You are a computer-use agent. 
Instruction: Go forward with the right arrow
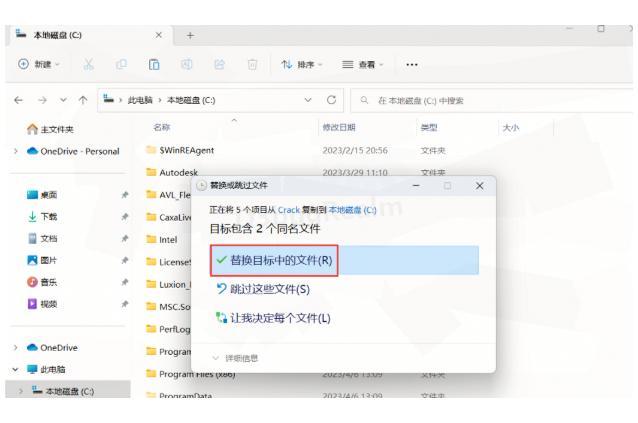click(x=42, y=100)
